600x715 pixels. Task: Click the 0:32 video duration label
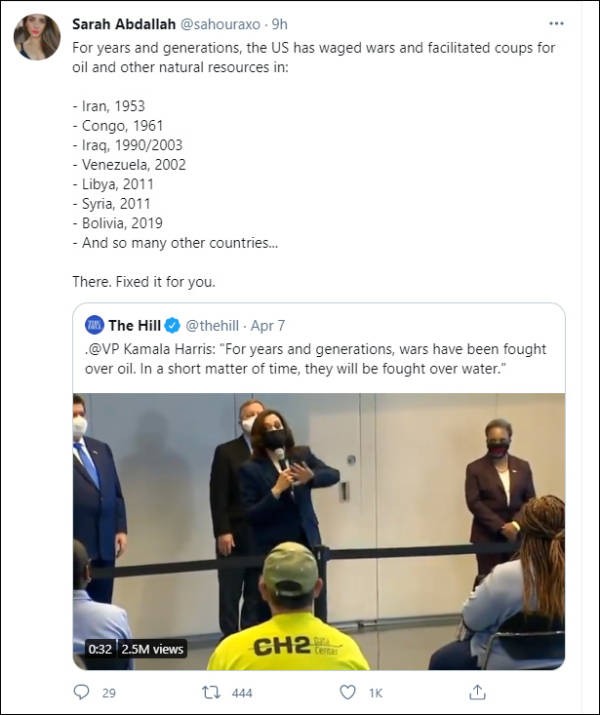tap(100, 649)
